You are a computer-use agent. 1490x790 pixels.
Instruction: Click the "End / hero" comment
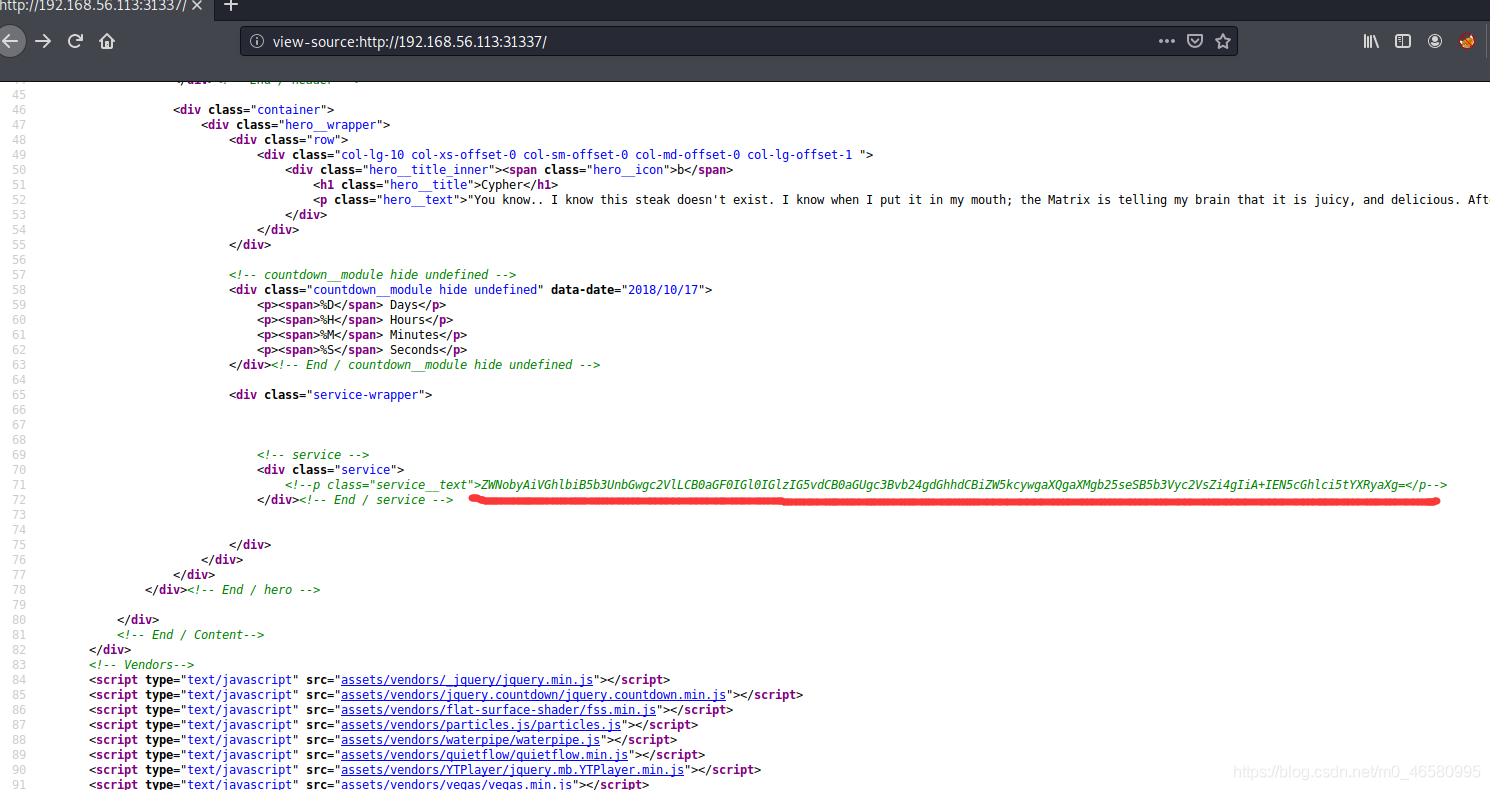click(x=256, y=590)
